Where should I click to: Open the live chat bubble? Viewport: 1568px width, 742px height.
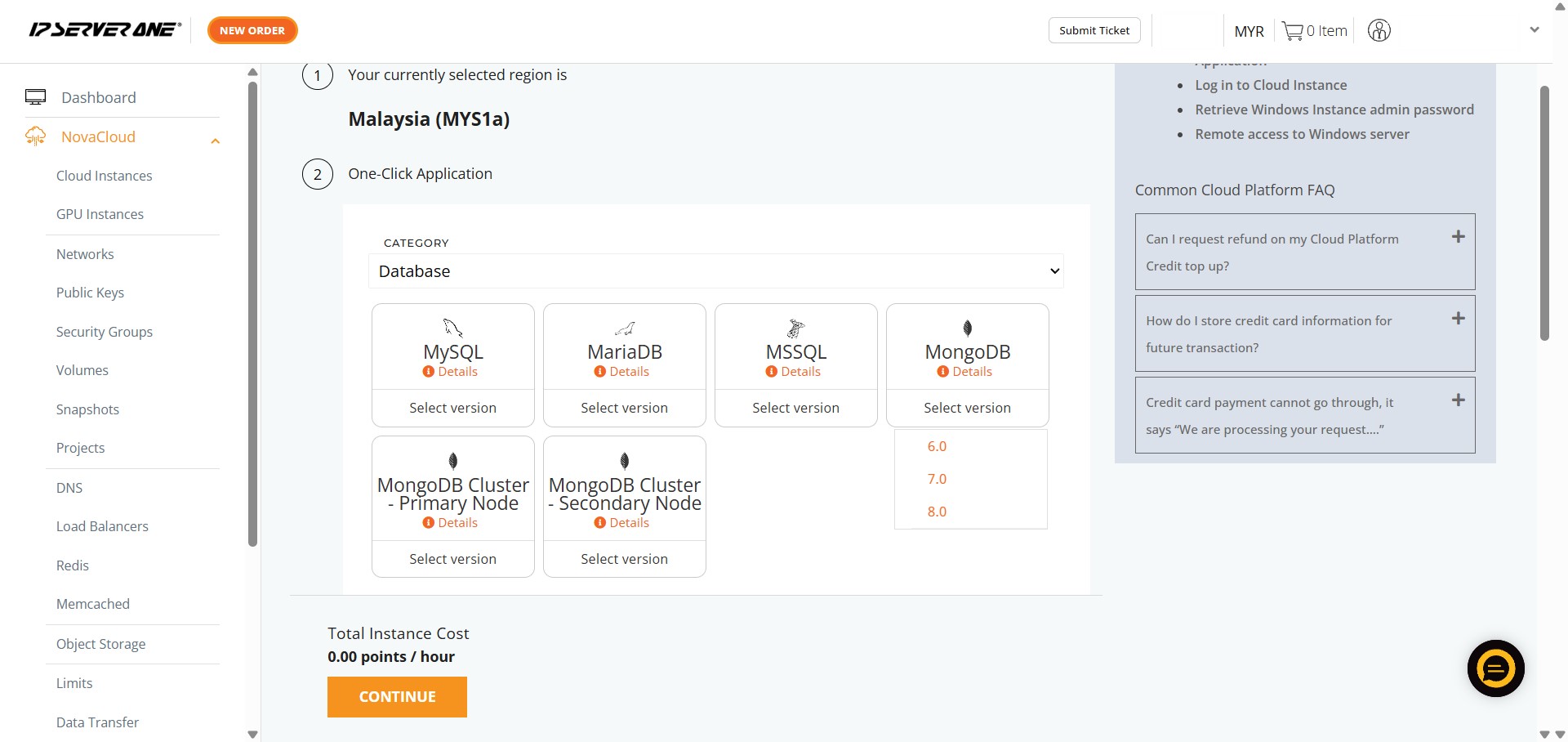point(1495,668)
